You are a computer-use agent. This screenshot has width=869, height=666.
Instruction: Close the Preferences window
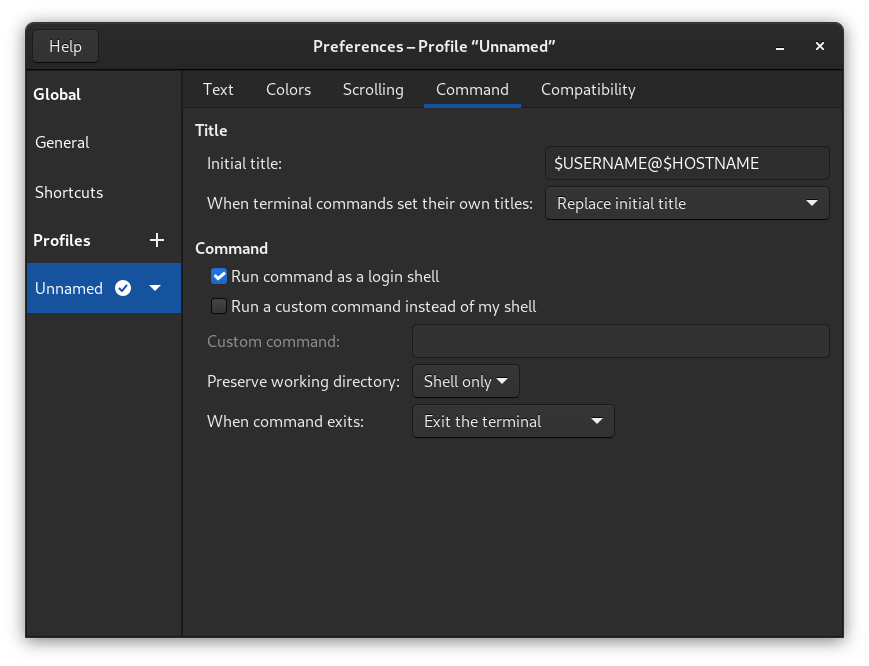(819, 46)
